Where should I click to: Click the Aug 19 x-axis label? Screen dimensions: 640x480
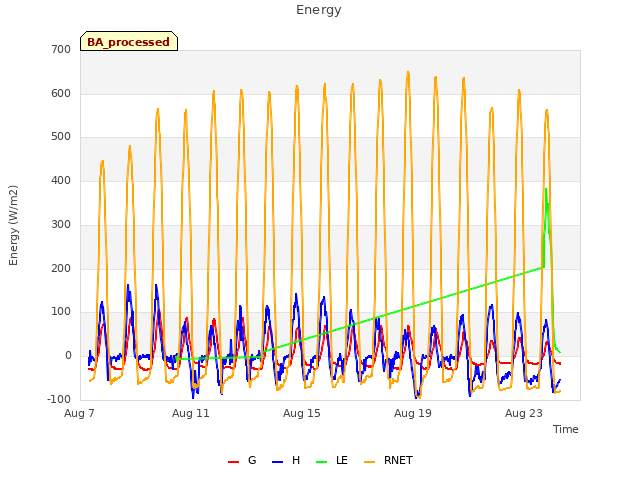[x=413, y=413]
